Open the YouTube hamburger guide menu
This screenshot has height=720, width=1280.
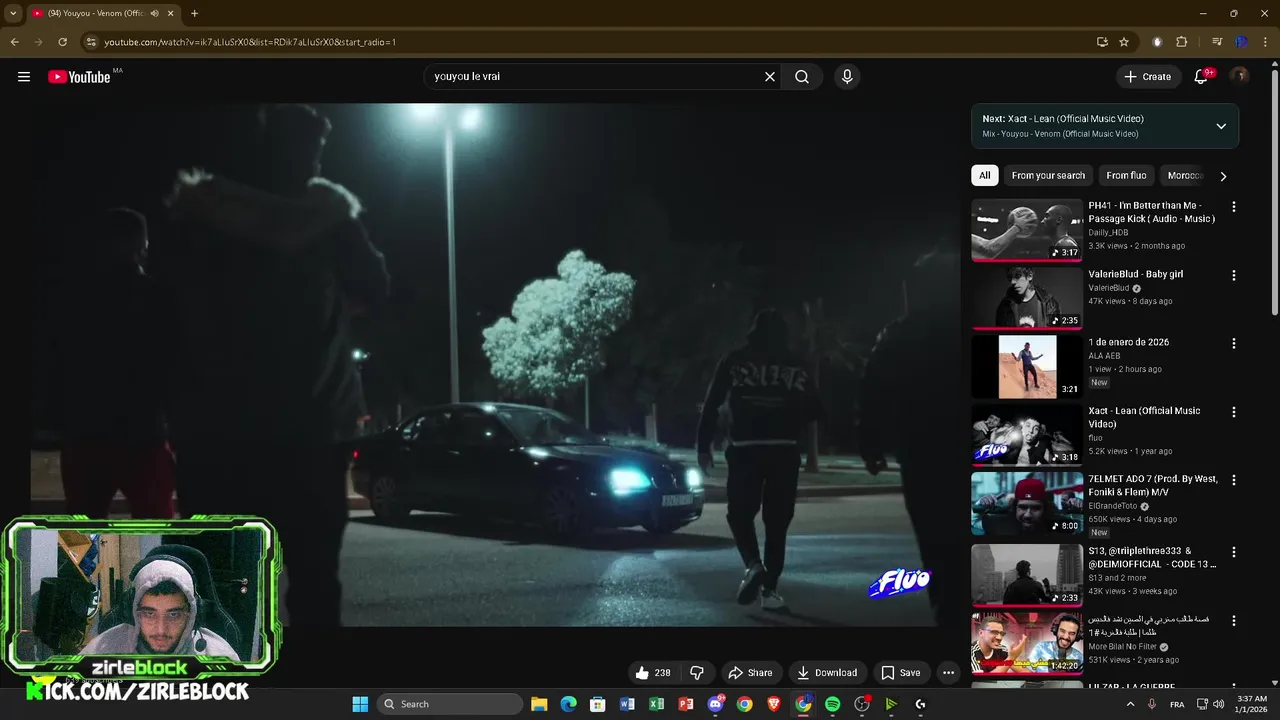(24, 77)
